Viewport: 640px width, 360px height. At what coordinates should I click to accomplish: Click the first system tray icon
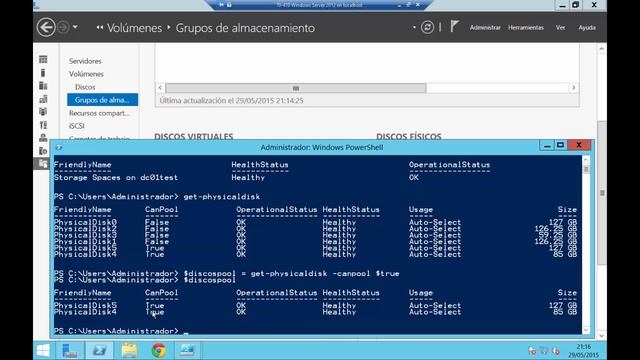tap(532, 350)
